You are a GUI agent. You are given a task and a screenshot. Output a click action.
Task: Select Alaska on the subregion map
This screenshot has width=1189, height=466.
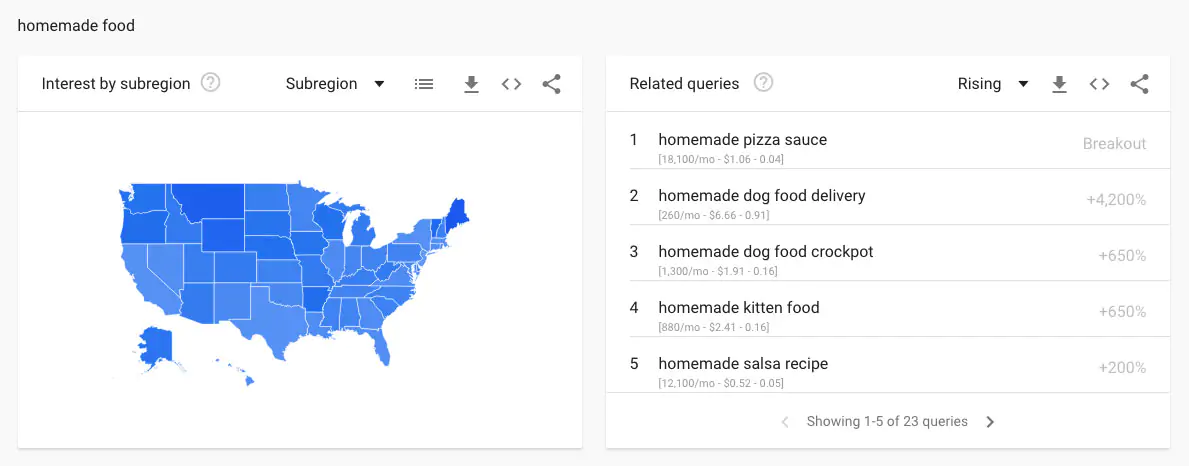156,347
